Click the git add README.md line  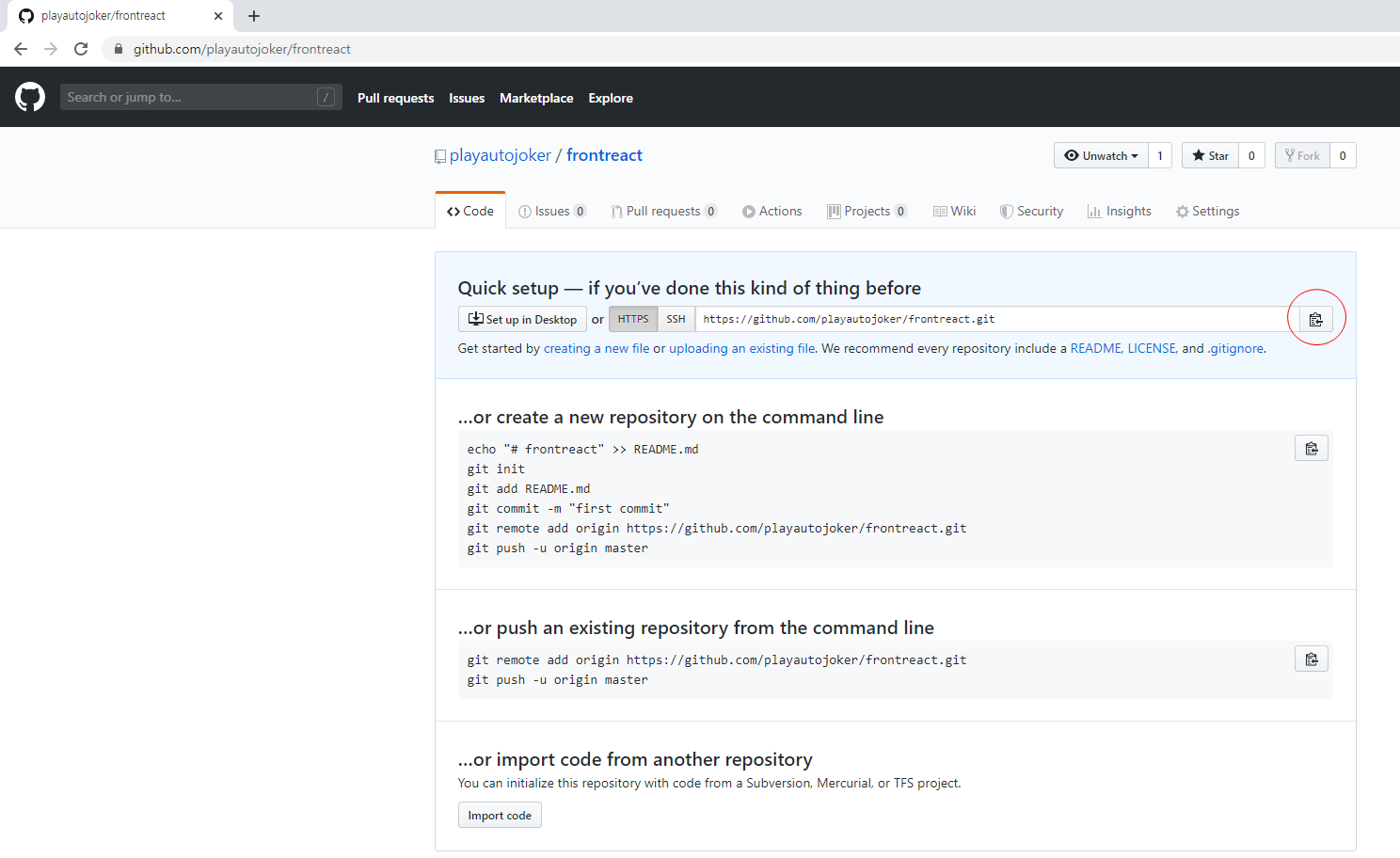529,488
